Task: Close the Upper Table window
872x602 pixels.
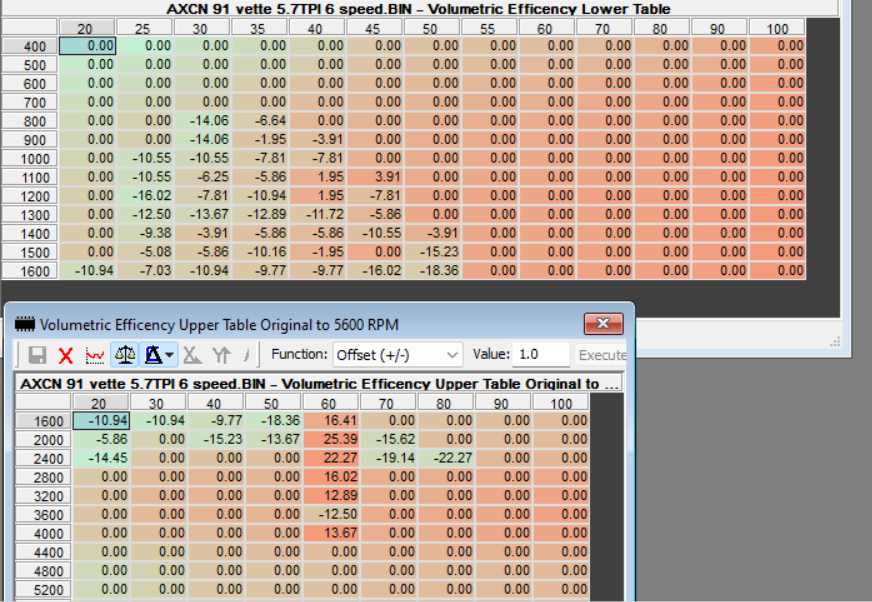Action: click(x=603, y=324)
